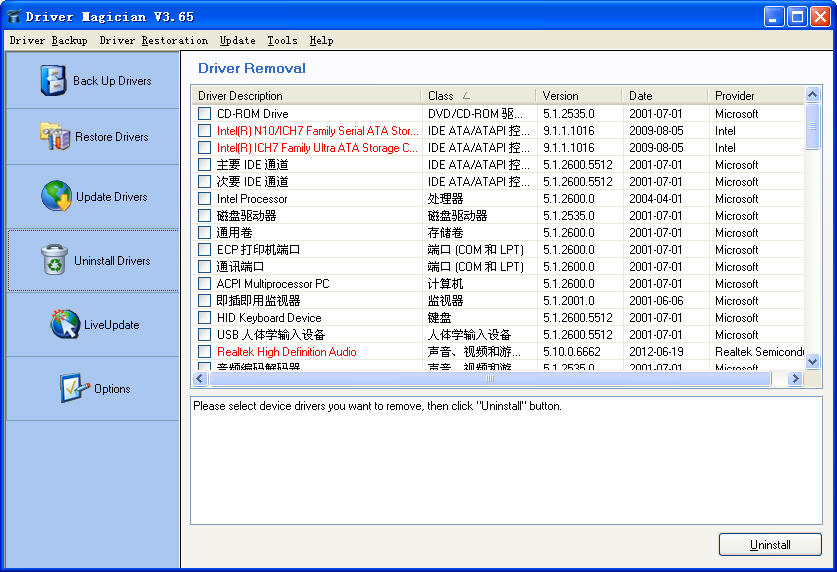
Task: Click the Driver Magician title bar hat icon
Action: click(x=14, y=17)
